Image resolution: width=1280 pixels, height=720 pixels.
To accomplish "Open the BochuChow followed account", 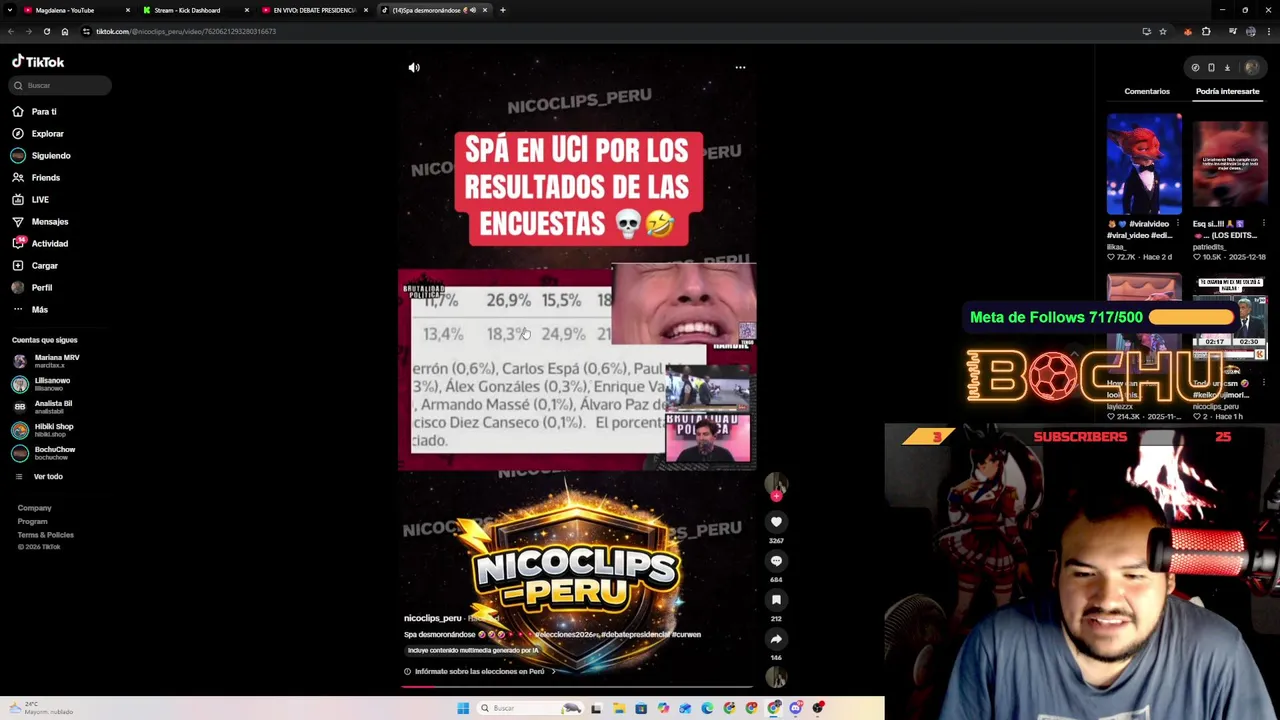I will point(45,453).
